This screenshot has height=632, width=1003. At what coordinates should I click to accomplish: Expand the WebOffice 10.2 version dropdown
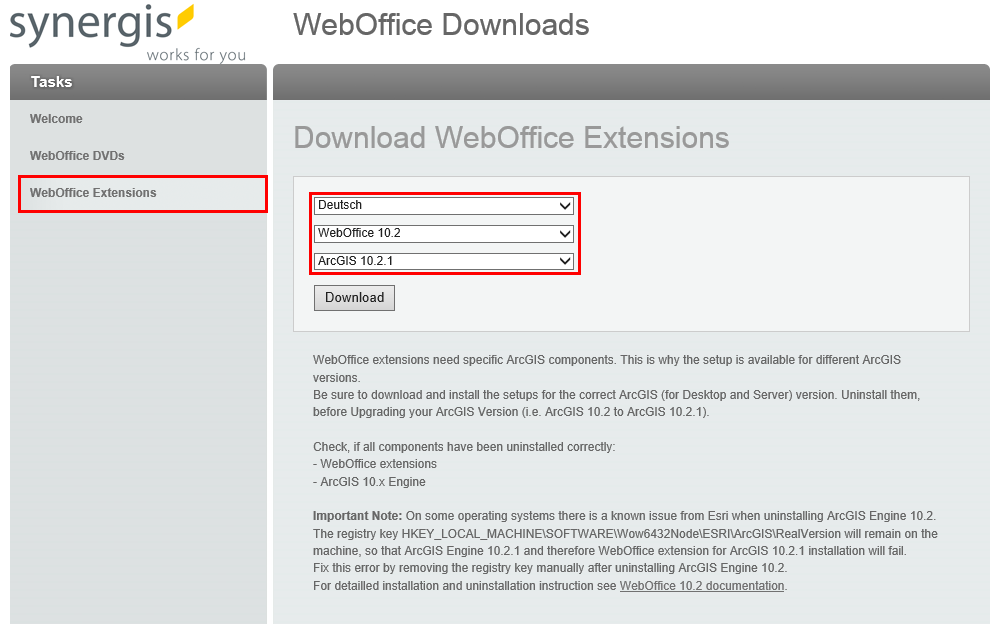click(444, 233)
